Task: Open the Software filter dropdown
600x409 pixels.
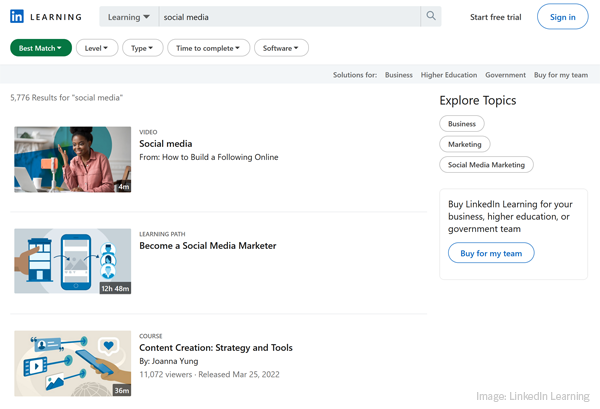Action: coord(281,48)
